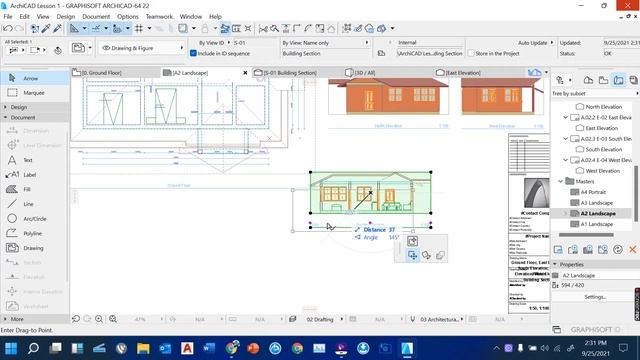The height and width of the screenshot is (360, 640).
Task: Open Windows taskbar search
Action: coord(33,348)
